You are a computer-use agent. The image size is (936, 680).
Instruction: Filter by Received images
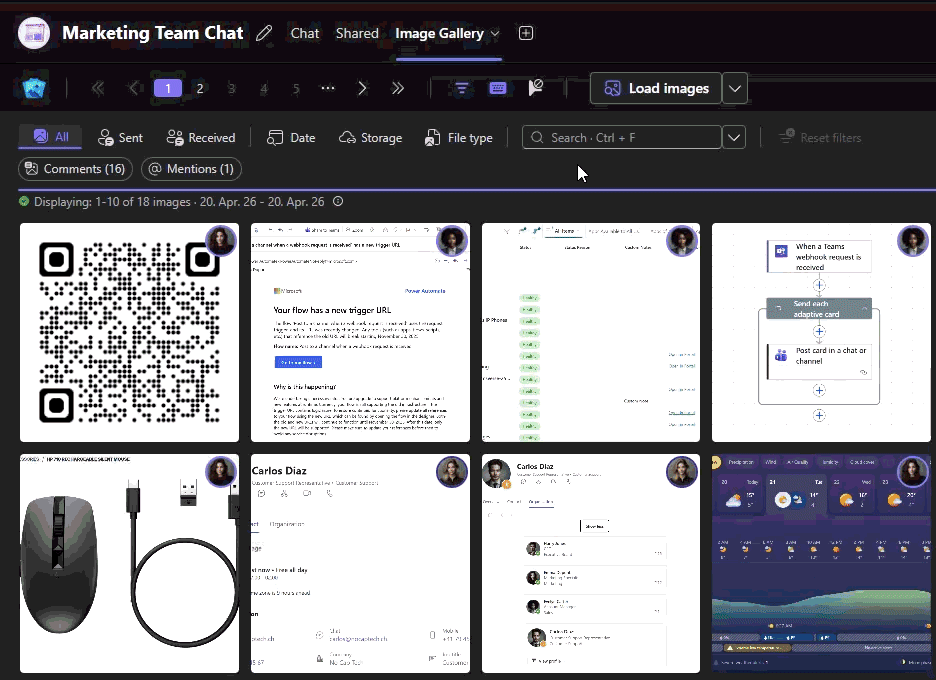(201, 138)
